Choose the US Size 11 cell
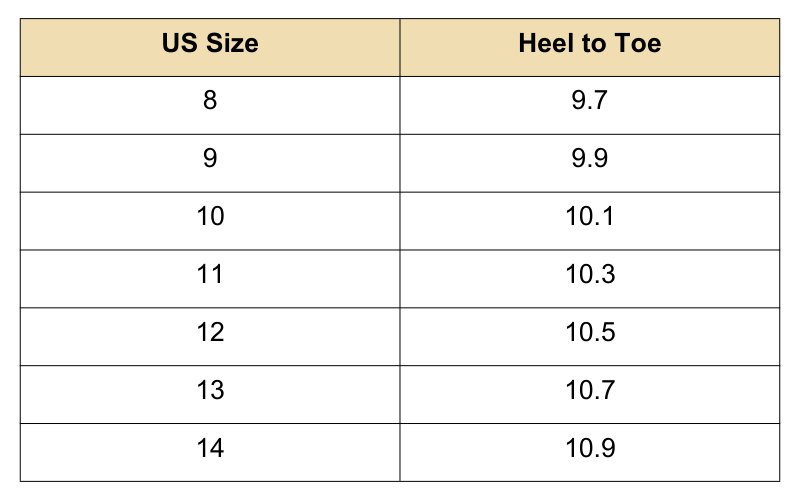The height and width of the screenshot is (500, 800). pyautogui.click(x=210, y=275)
